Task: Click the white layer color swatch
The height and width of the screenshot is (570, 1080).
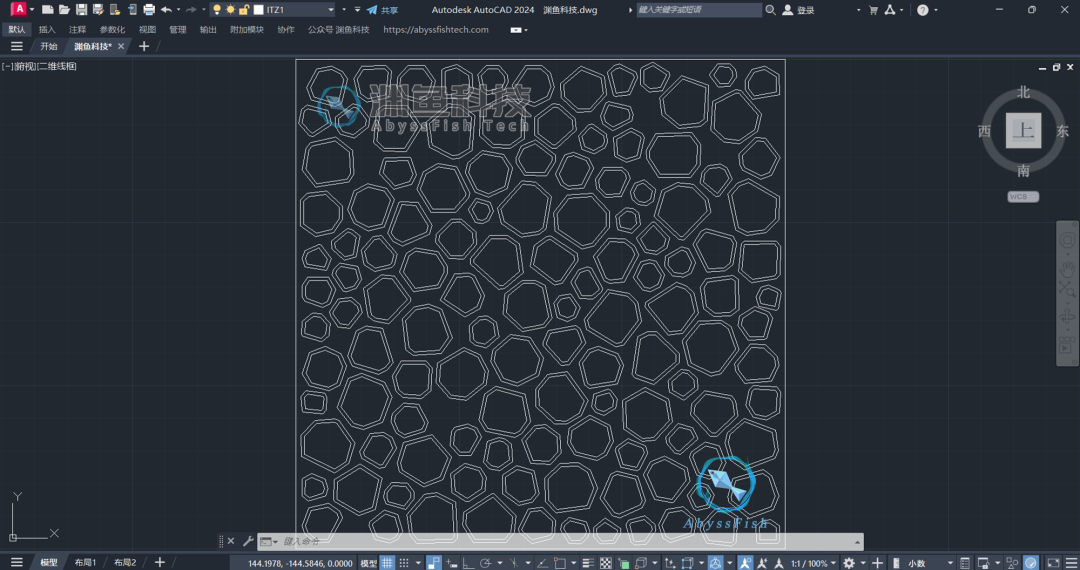Action: [x=258, y=10]
